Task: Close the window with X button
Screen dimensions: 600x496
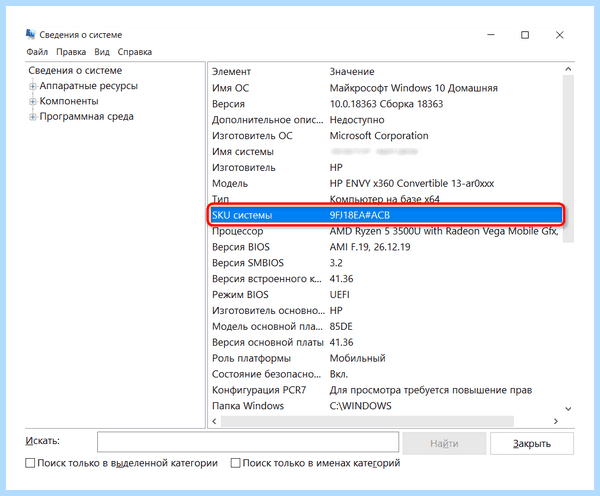Action: coord(559,35)
